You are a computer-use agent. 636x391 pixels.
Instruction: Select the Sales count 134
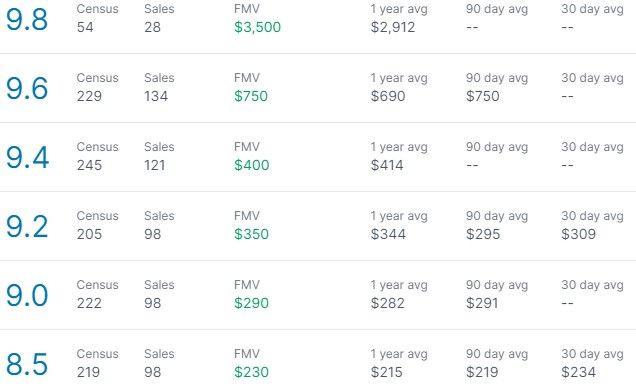click(156, 96)
